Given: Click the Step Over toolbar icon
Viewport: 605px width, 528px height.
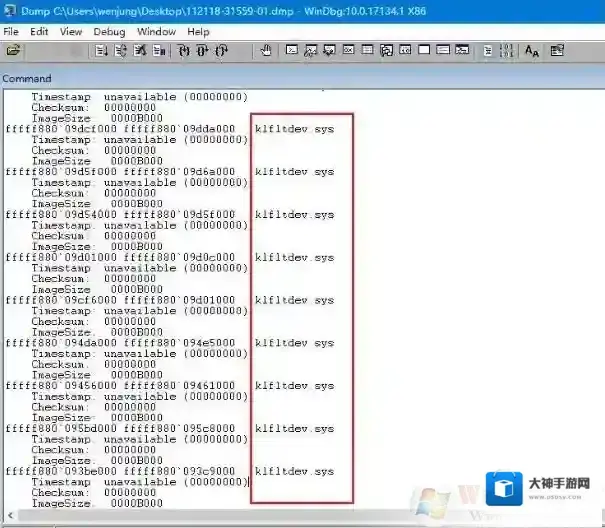Looking at the screenshot, I should click(x=203, y=51).
